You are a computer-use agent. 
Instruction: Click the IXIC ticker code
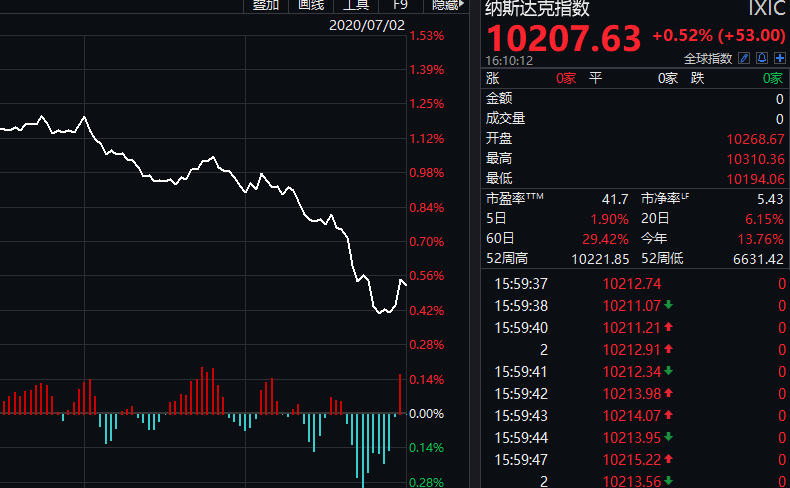click(x=766, y=9)
